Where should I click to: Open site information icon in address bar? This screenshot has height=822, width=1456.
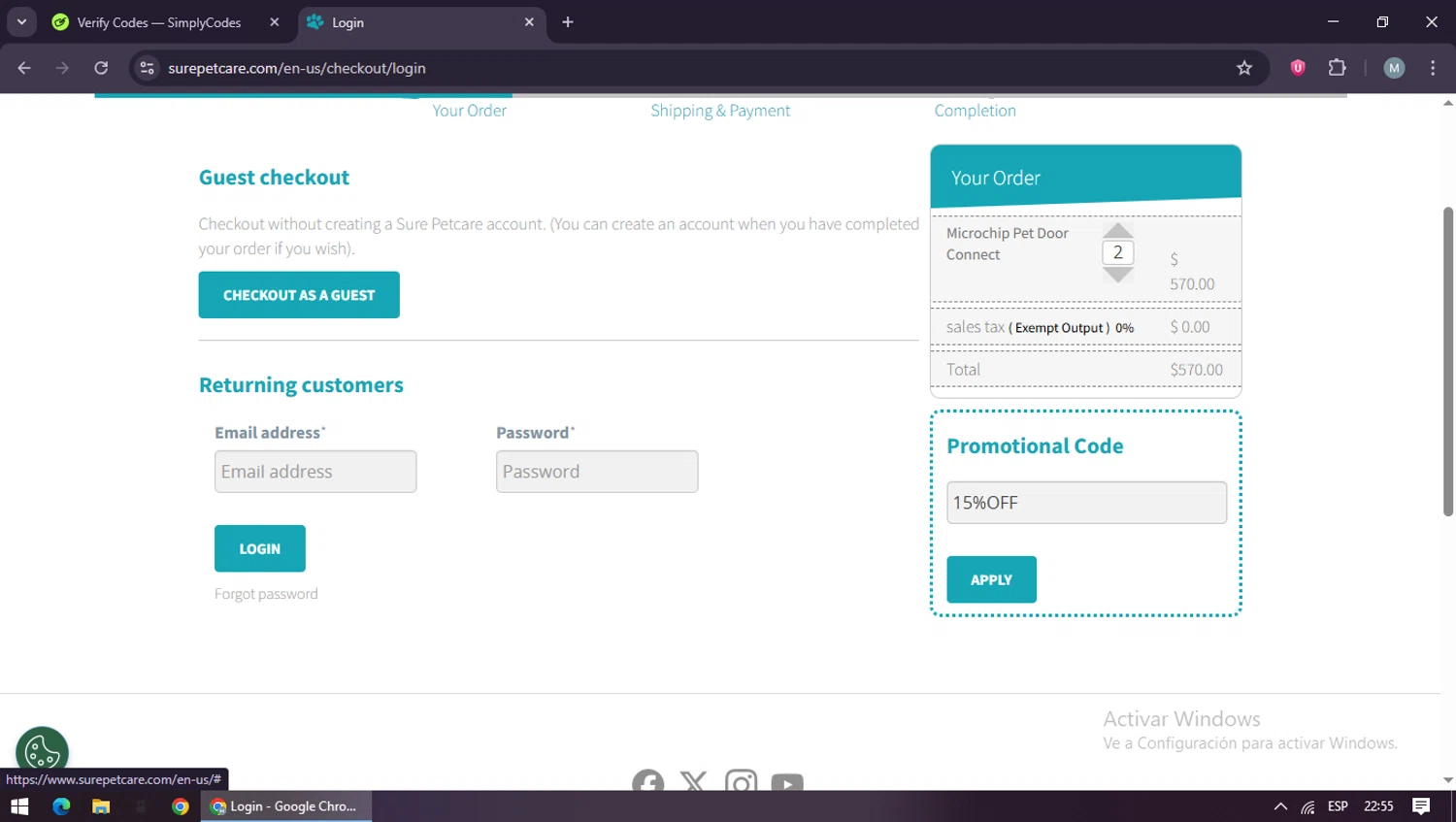click(x=147, y=68)
